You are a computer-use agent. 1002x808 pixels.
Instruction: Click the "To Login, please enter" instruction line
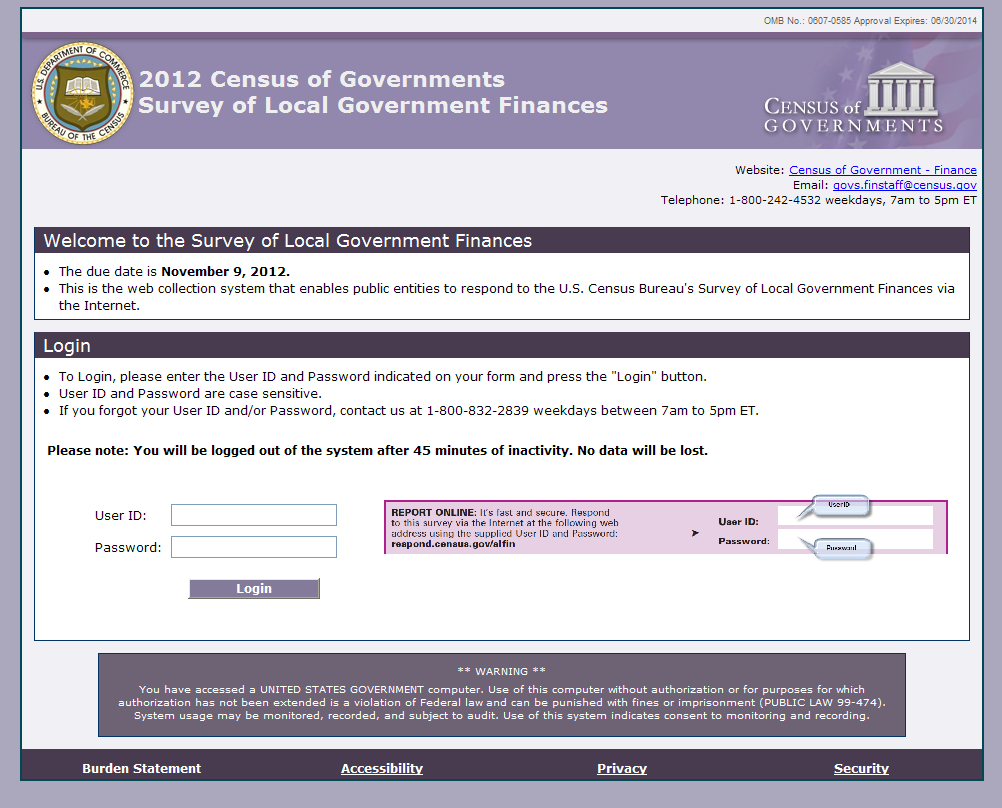point(383,377)
